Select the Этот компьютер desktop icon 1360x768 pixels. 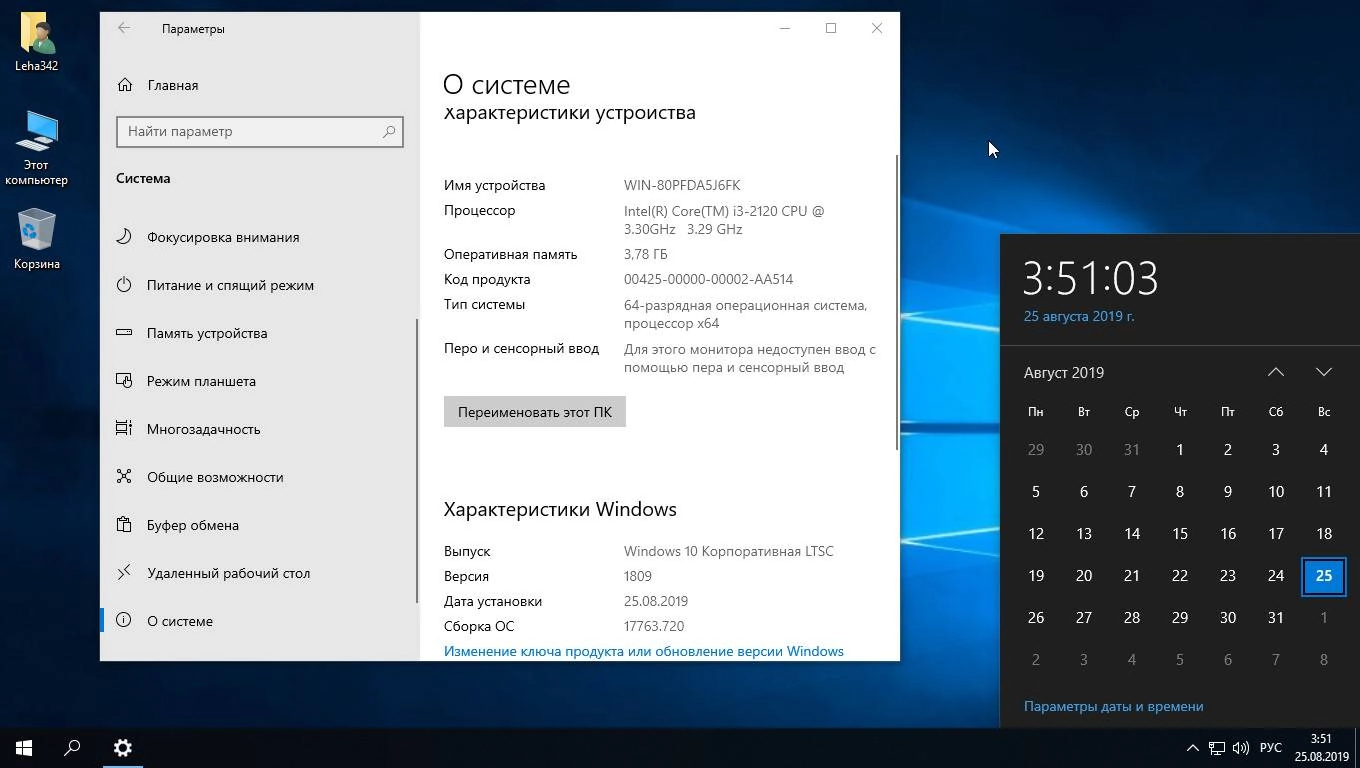pos(37,148)
